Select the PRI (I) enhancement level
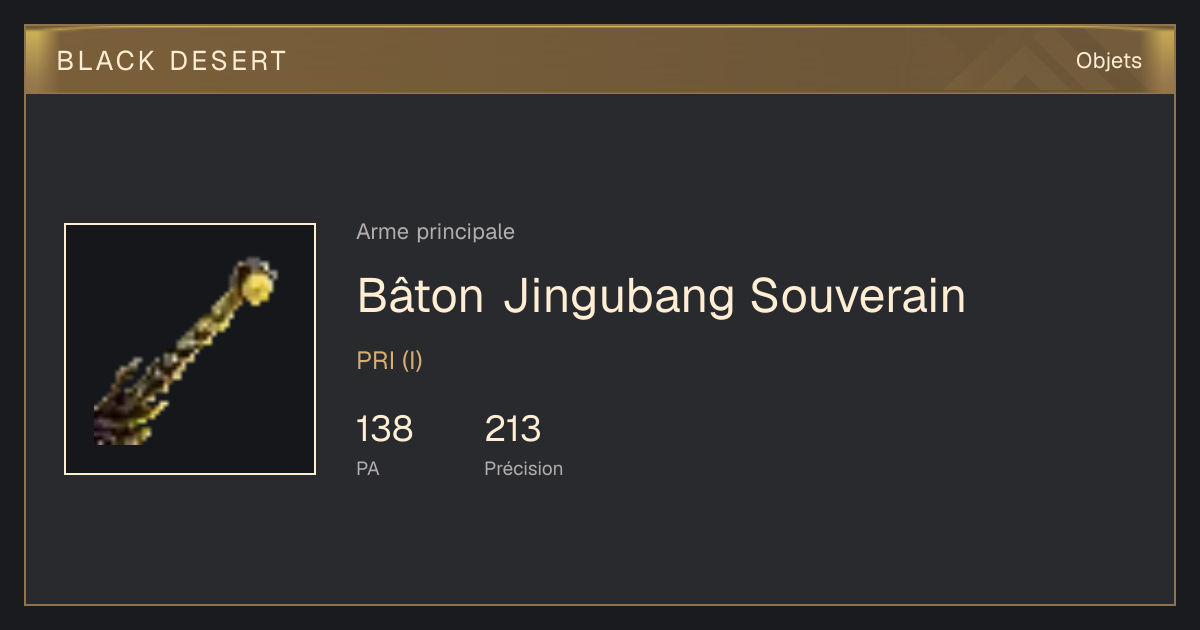This screenshot has width=1200, height=630. coord(389,361)
